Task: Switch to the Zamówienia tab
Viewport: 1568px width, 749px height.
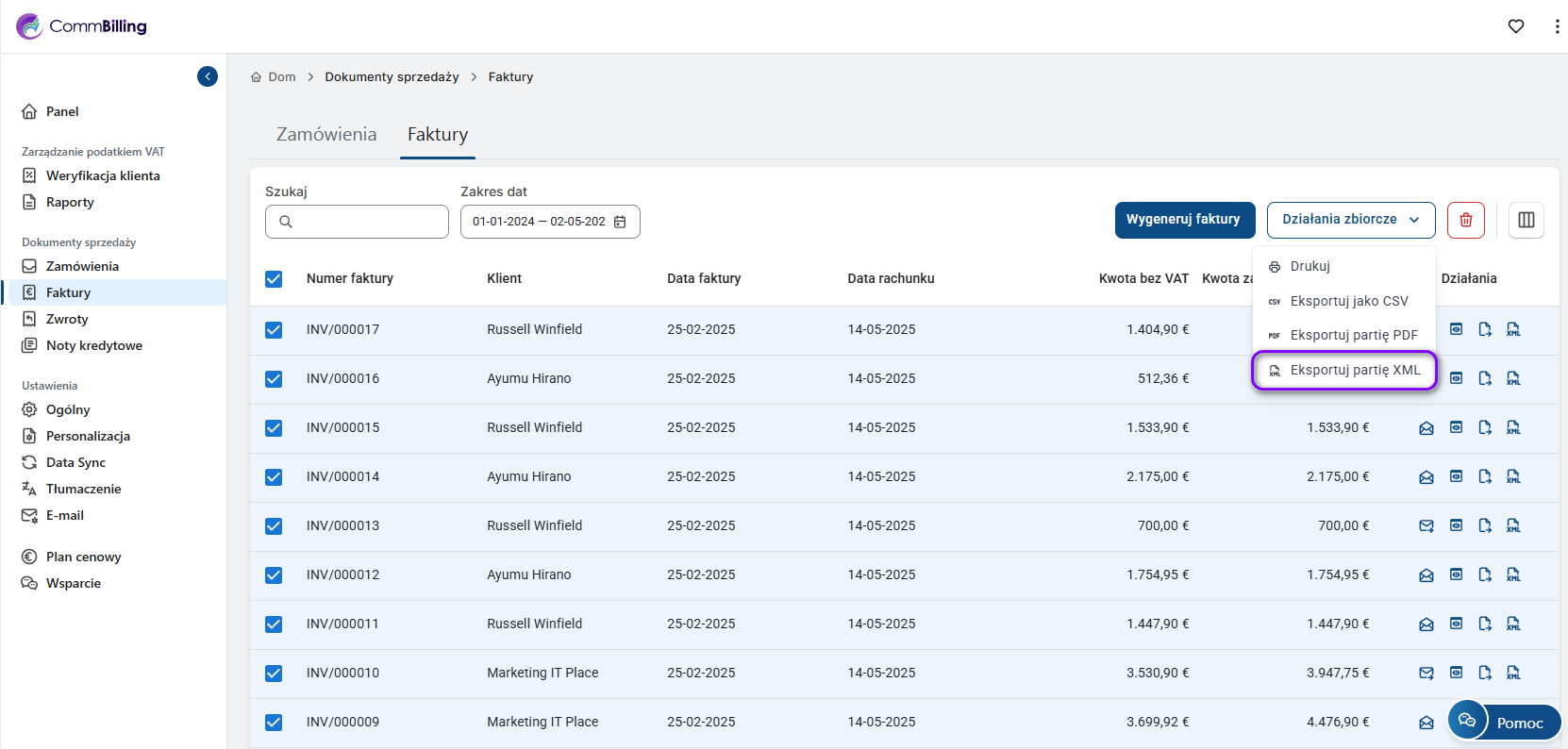Action: [326, 135]
